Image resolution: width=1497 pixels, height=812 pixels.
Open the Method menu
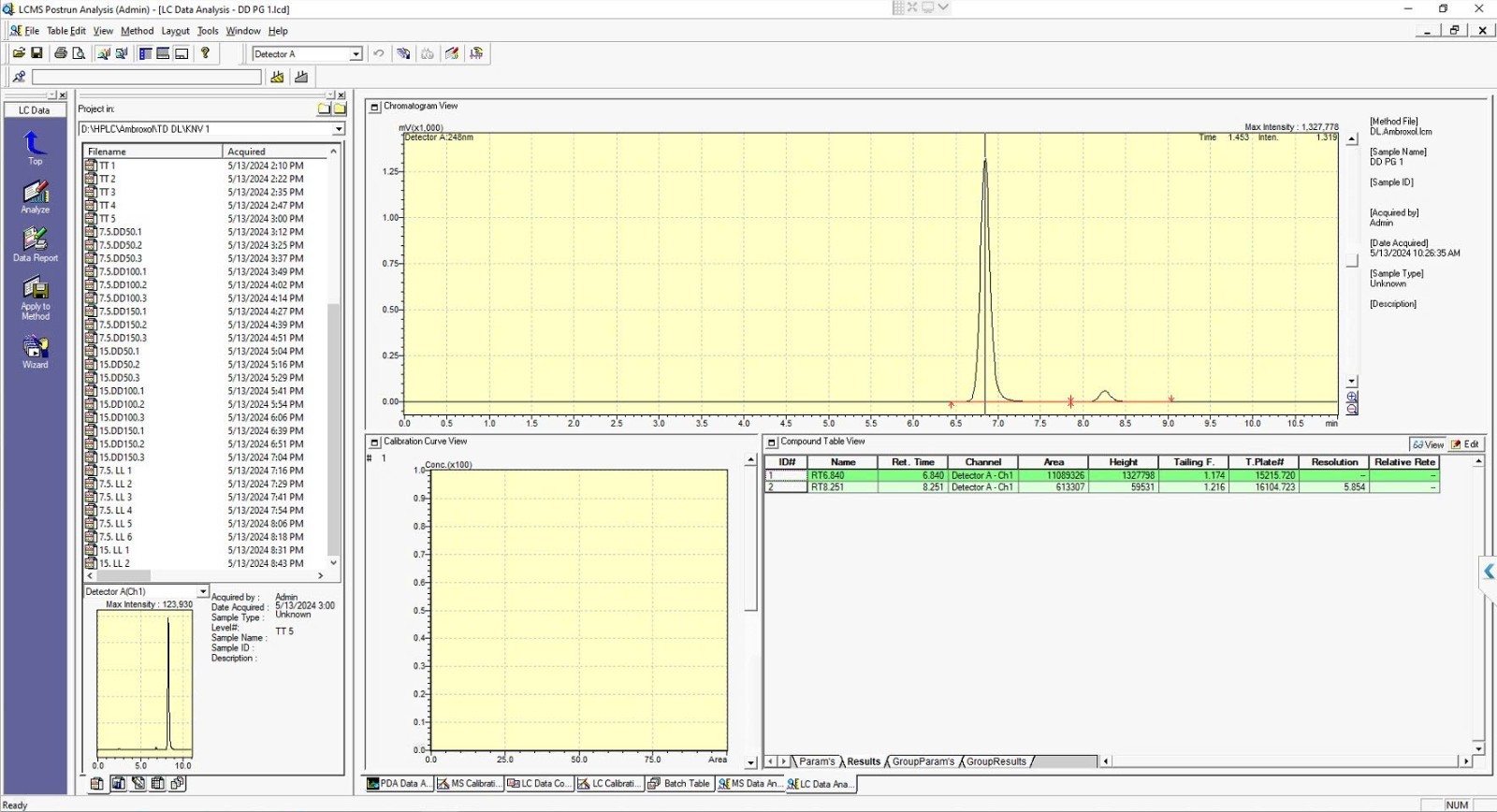[x=138, y=31]
